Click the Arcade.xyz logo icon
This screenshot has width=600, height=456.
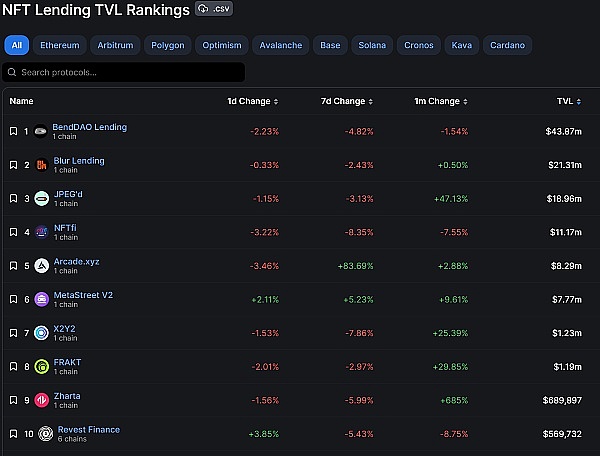tap(41, 266)
